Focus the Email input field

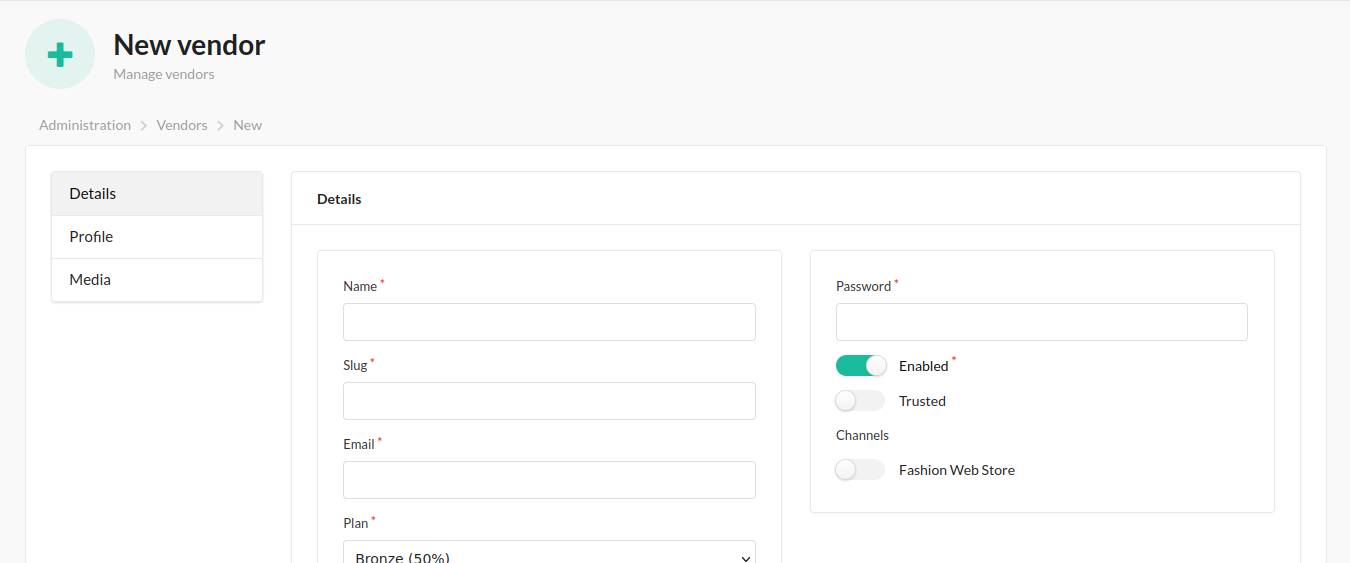pos(549,480)
